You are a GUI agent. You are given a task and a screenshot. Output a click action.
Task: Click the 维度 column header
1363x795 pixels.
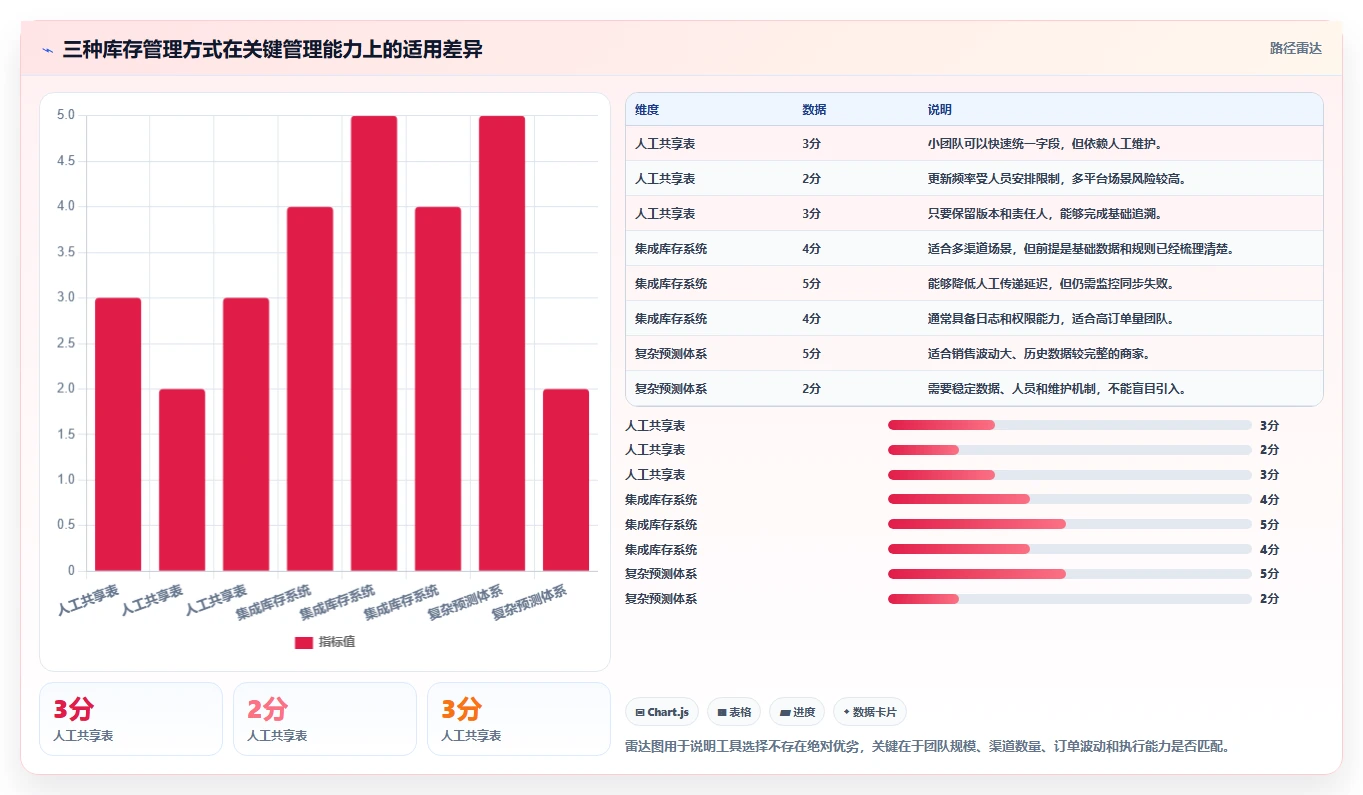tap(647, 110)
